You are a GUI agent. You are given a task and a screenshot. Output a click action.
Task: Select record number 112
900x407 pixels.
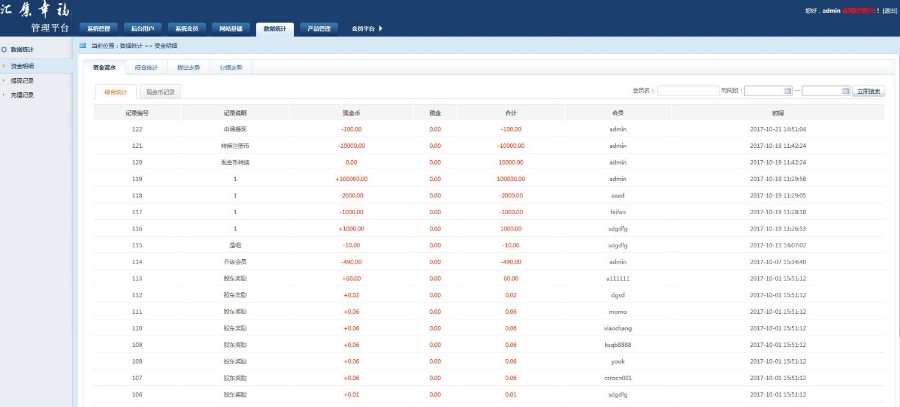pos(137,296)
